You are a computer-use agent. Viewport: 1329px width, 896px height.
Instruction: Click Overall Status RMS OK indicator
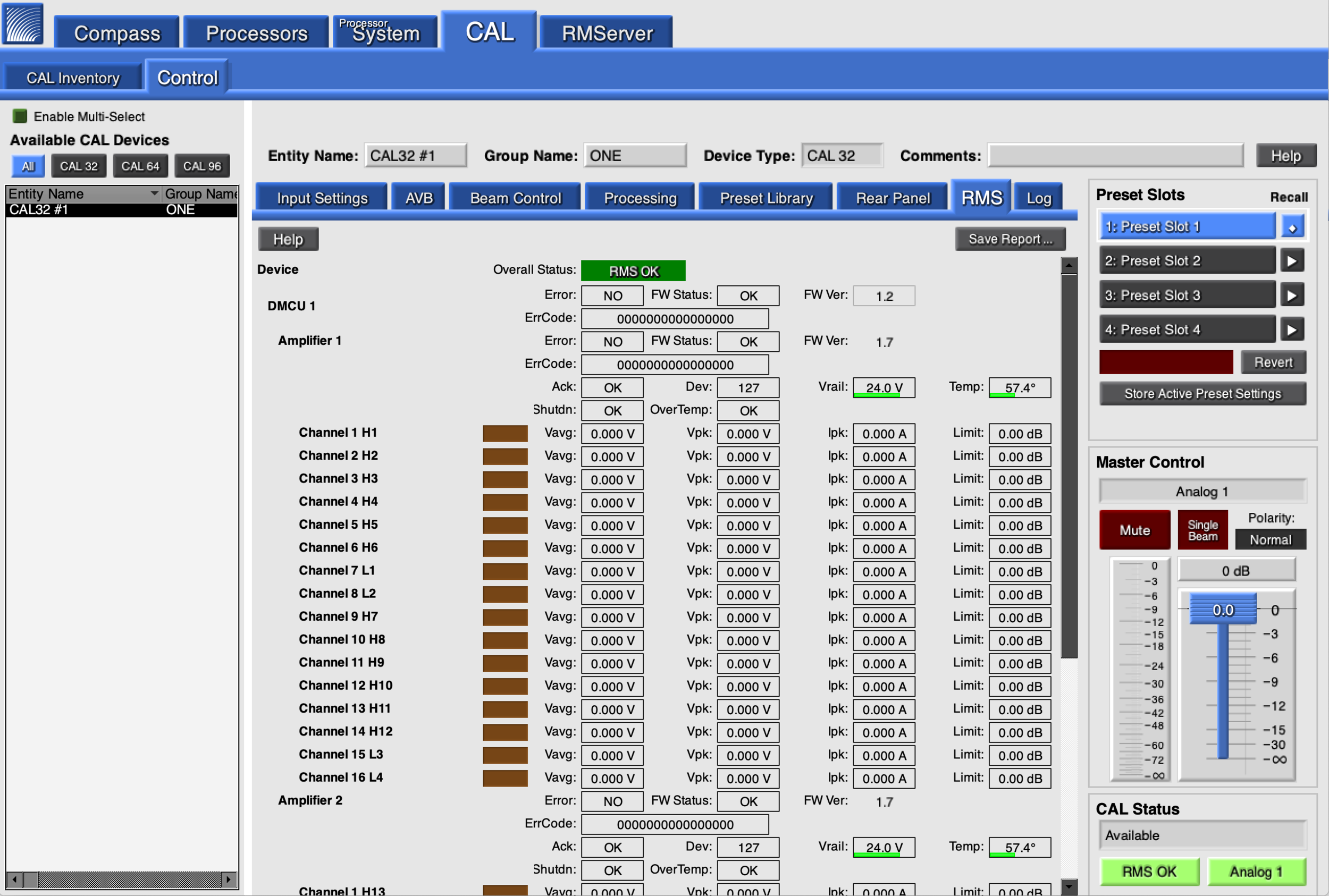(x=633, y=271)
